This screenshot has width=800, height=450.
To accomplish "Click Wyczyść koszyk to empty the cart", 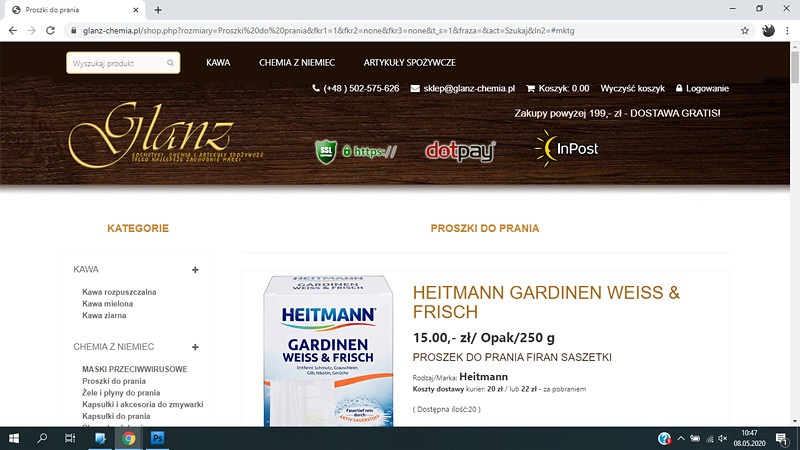I will click(633, 88).
